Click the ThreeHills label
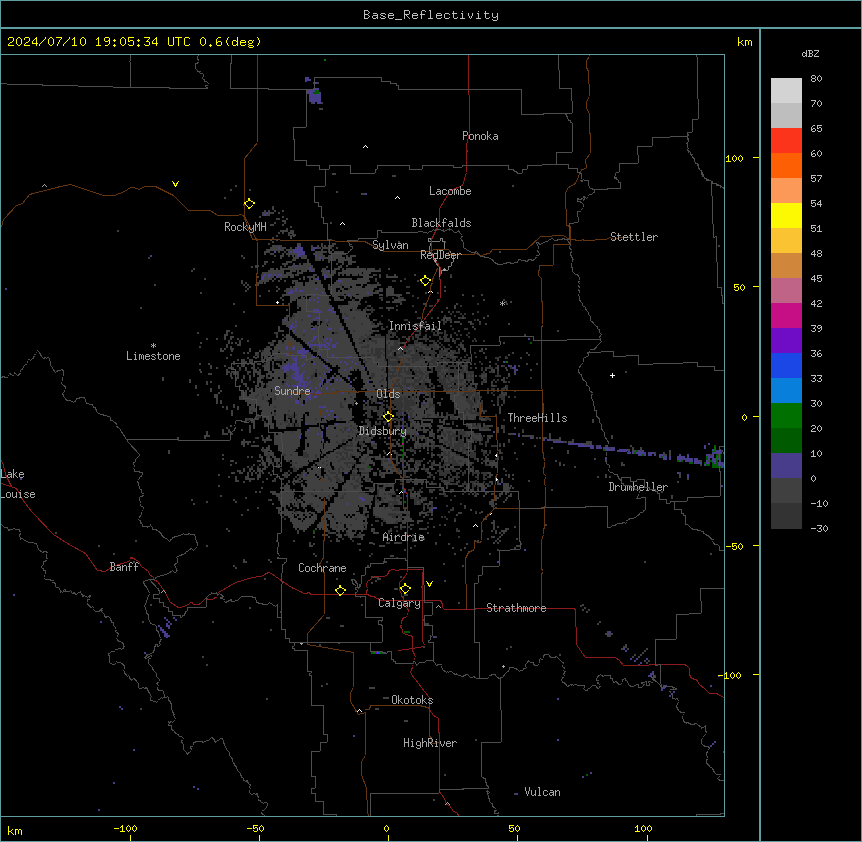Image resolution: width=862 pixels, height=842 pixels. click(x=537, y=418)
